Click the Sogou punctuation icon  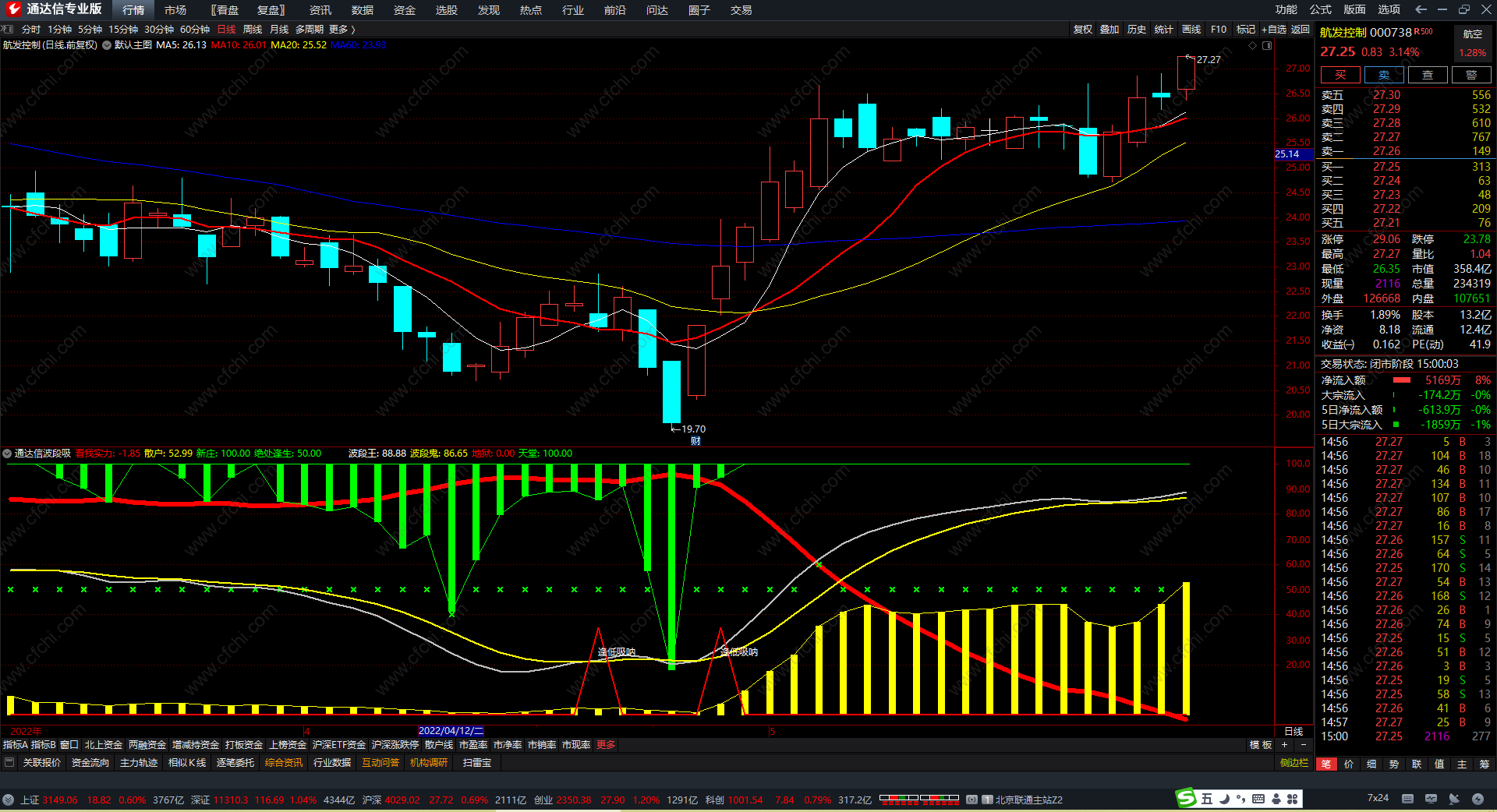(x=1240, y=799)
